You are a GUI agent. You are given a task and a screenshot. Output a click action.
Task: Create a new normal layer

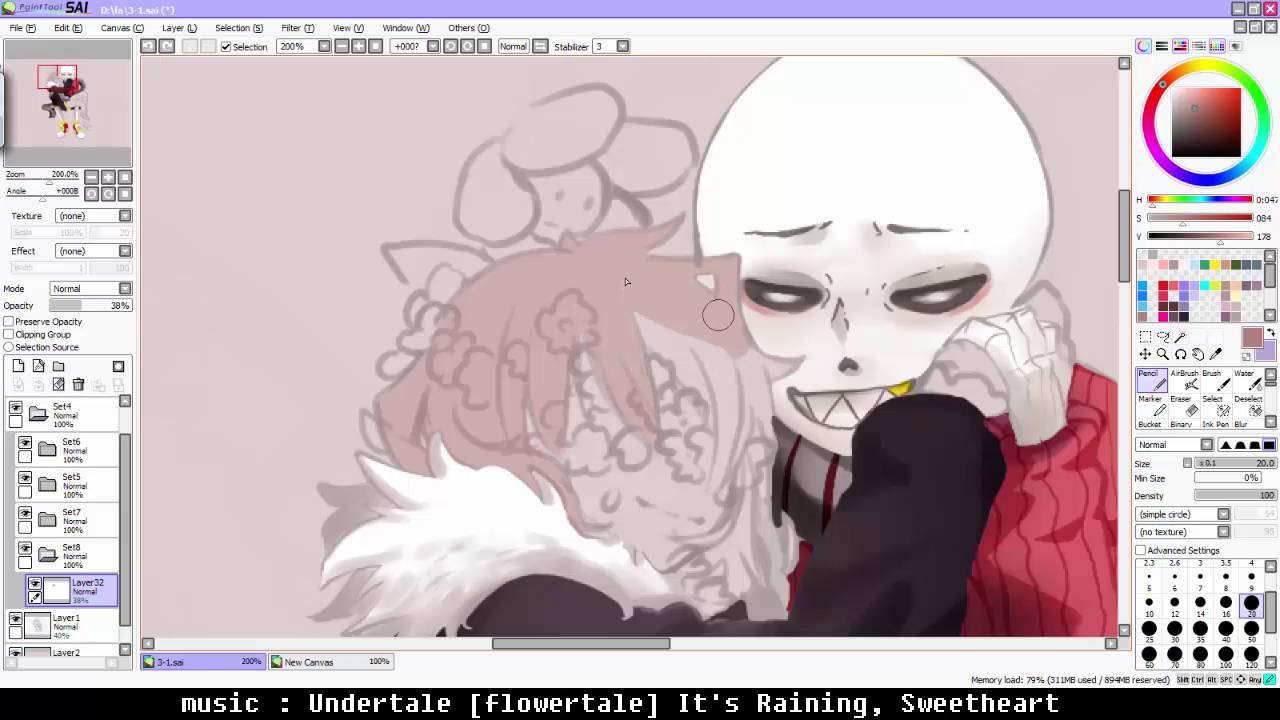[18, 366]
